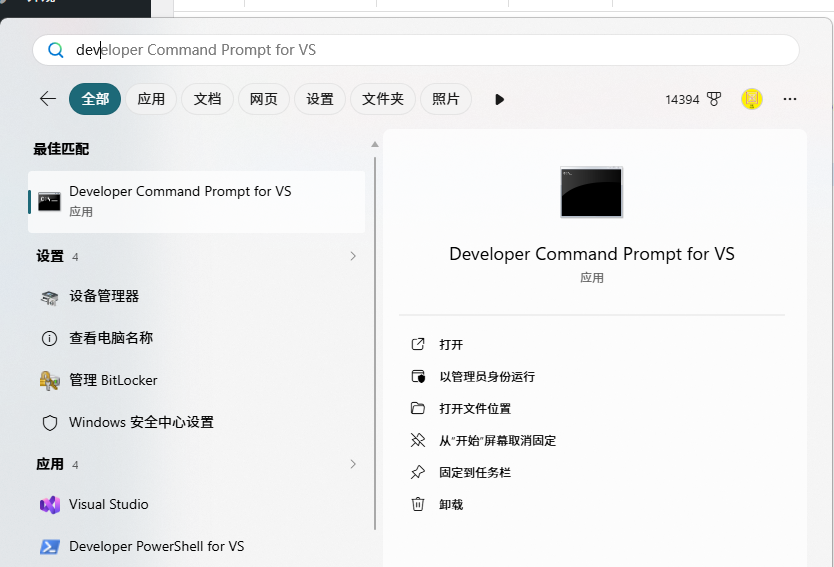Show more filters with play arrow

click(499, 99)
